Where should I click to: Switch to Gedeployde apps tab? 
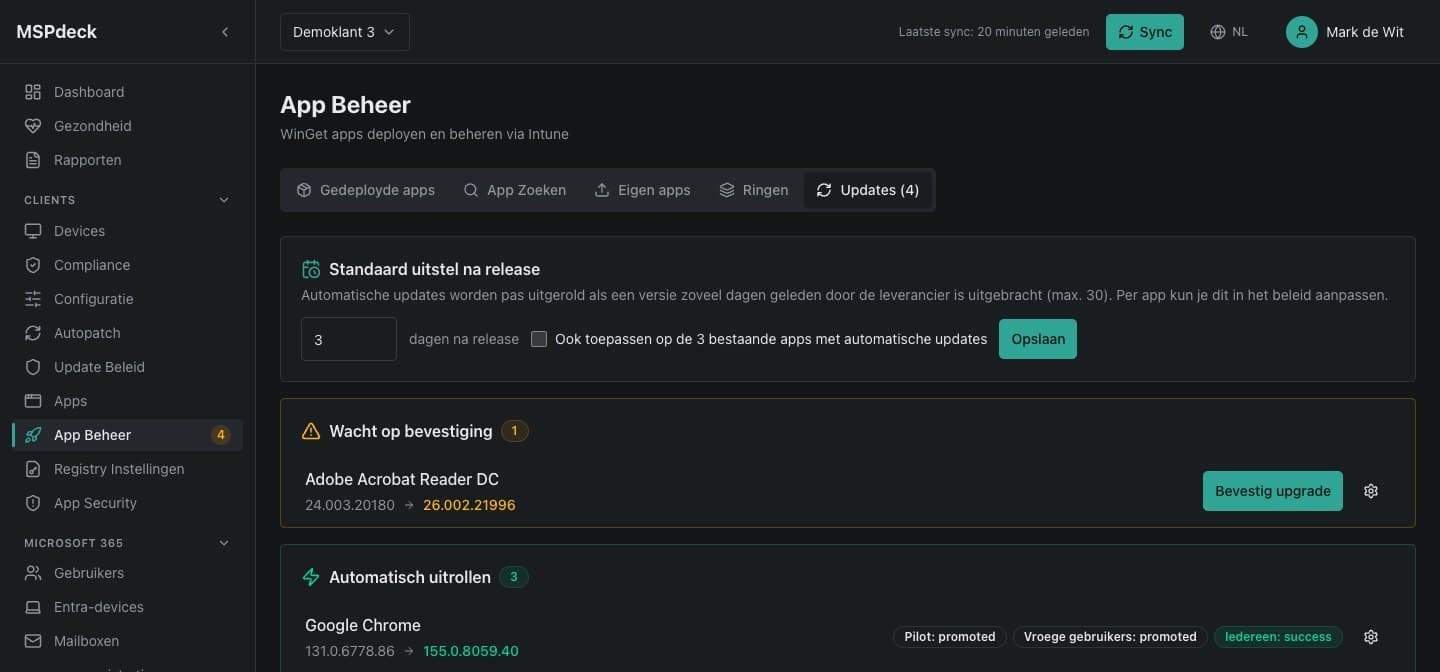(x=366, y=190)
